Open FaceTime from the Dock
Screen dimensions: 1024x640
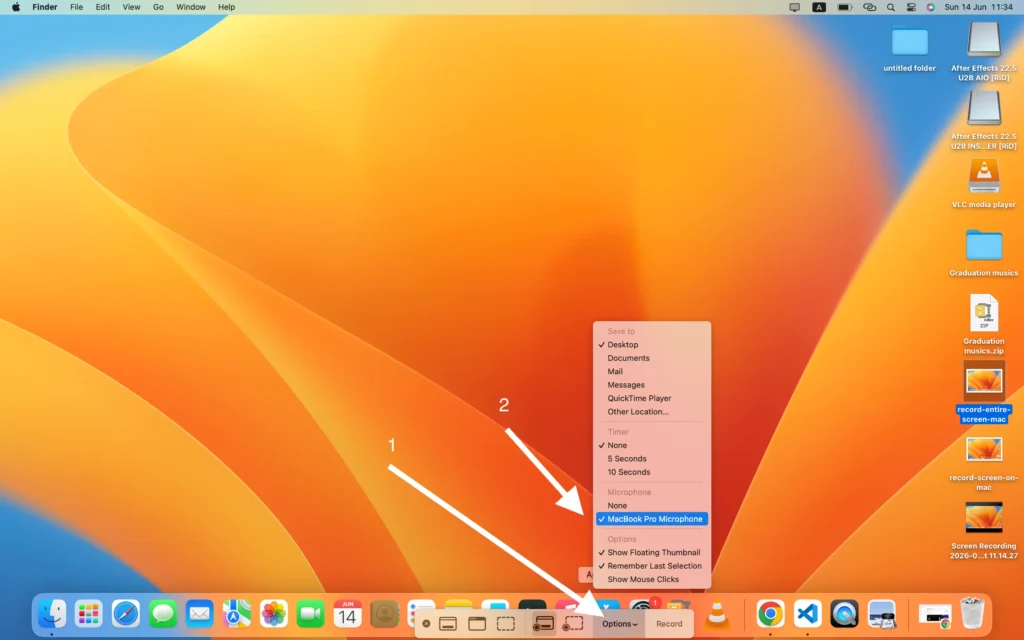(x=310, y=614)
